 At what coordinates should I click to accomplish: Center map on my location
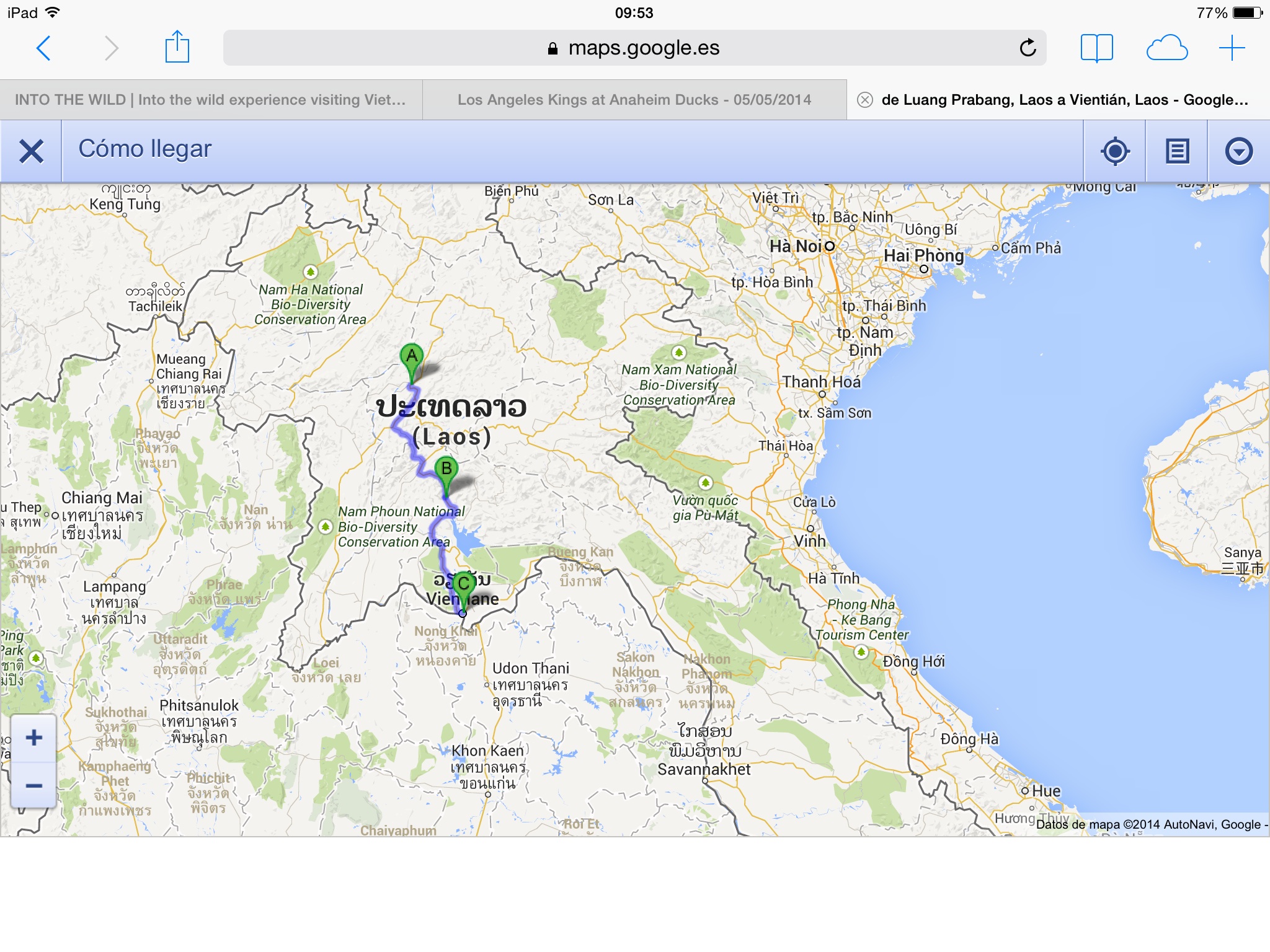pyautogui.click(x=1115, y=151)
